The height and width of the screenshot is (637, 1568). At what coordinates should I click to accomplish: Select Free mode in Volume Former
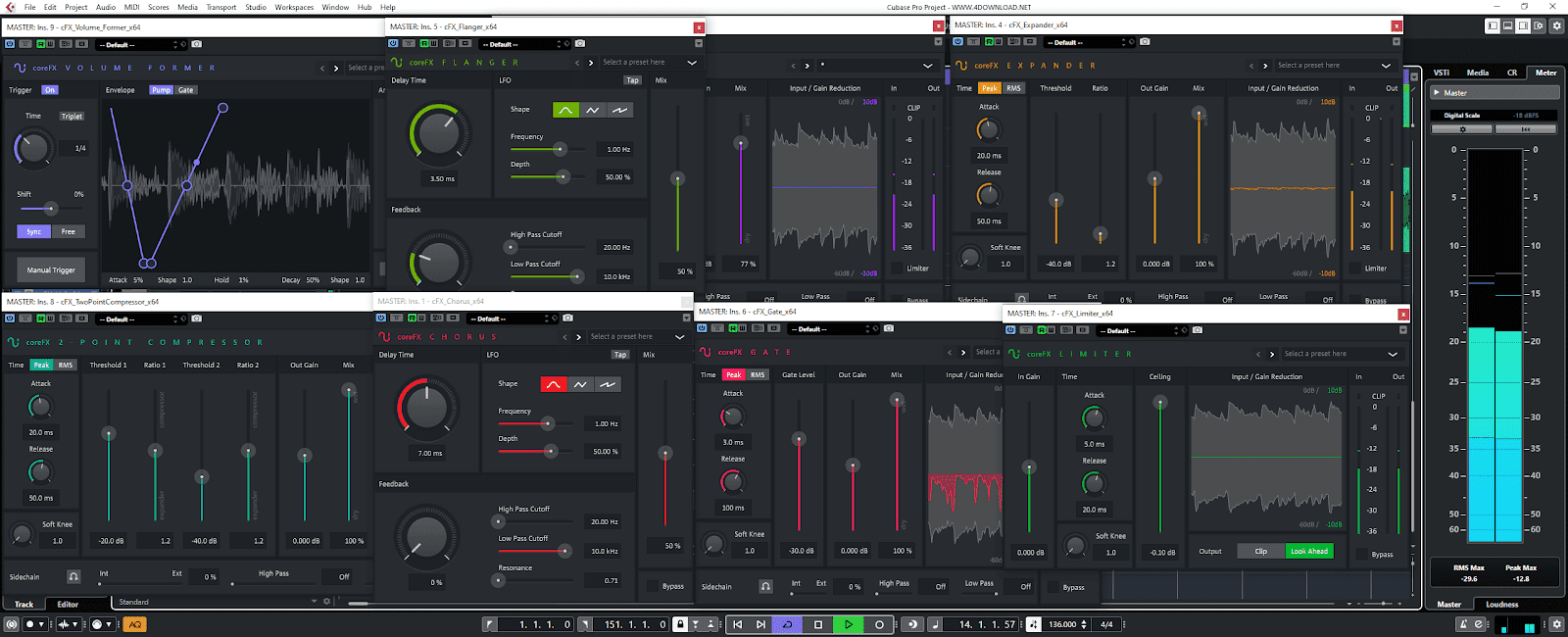[69, 231]
